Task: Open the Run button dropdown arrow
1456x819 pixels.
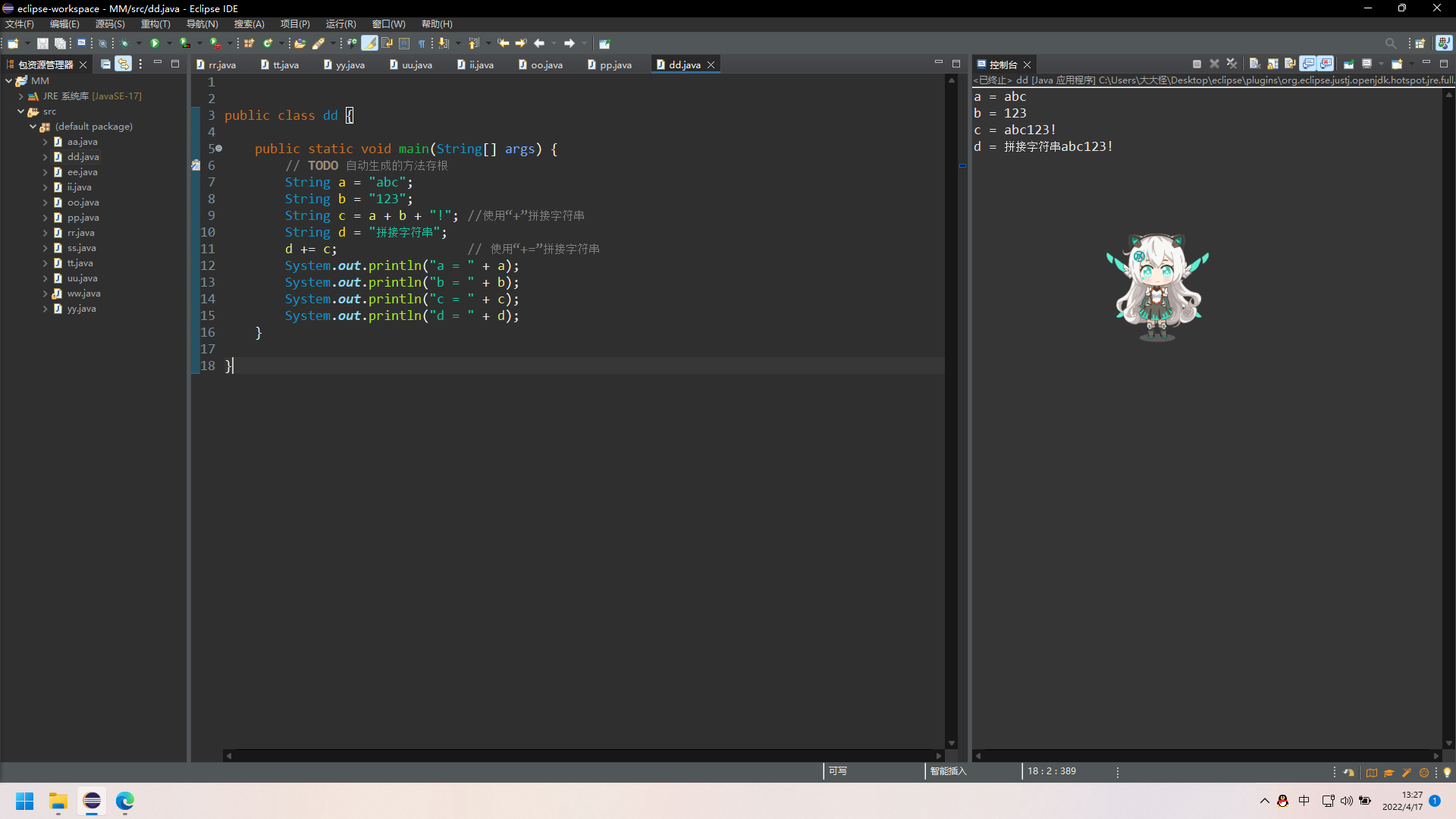Action: pyautogui.click(x=169, y=43)
